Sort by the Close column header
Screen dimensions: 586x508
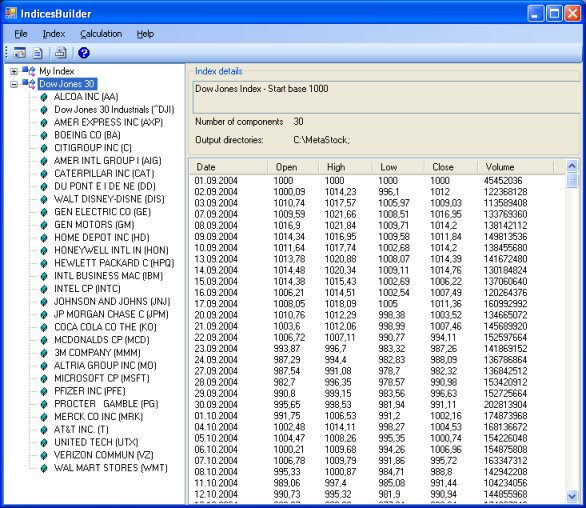pyautogui.click(x=451, y=167)
